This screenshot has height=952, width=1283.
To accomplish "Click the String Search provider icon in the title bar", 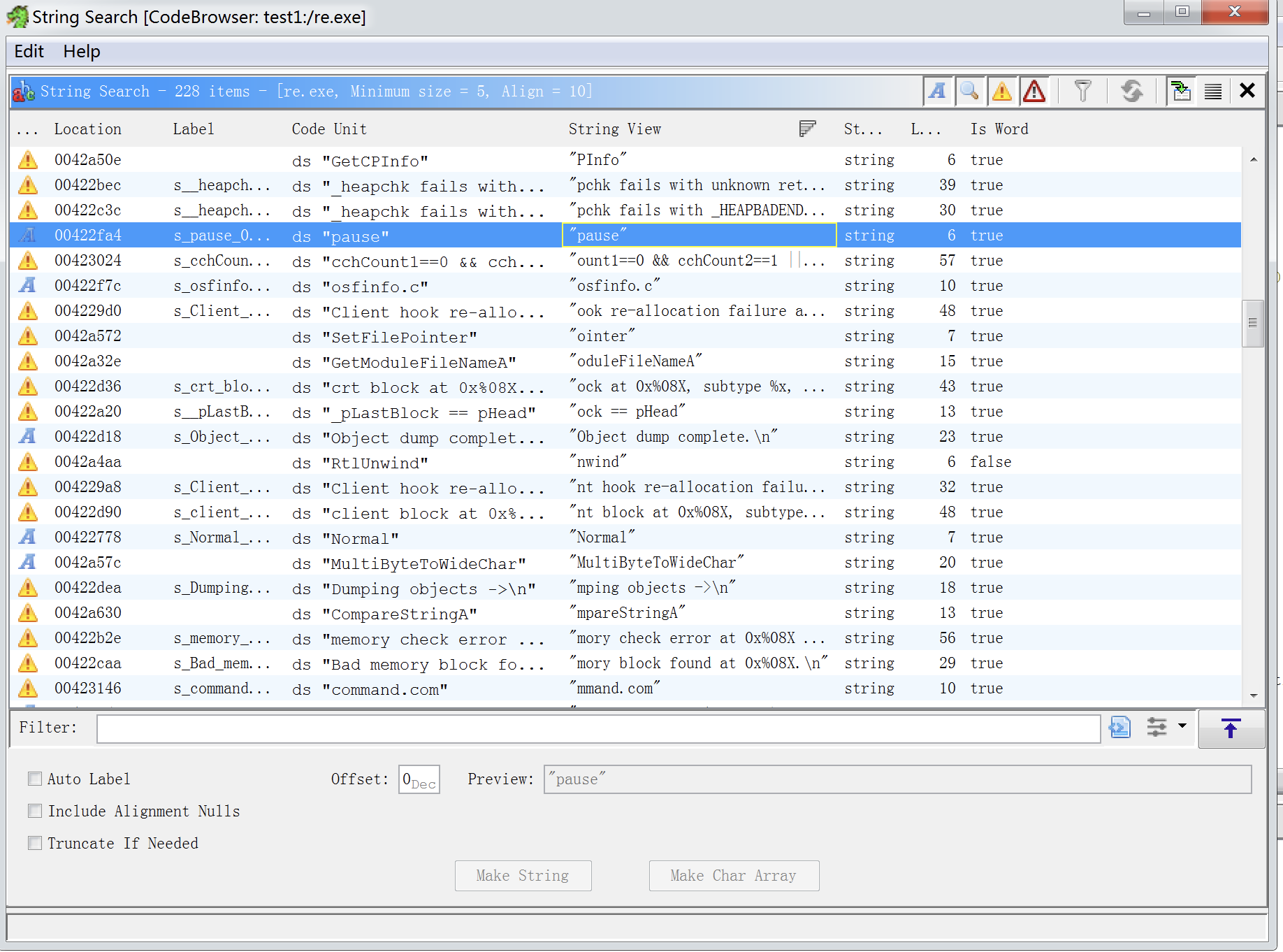I will pyautogui.click(x=24, y=91).
